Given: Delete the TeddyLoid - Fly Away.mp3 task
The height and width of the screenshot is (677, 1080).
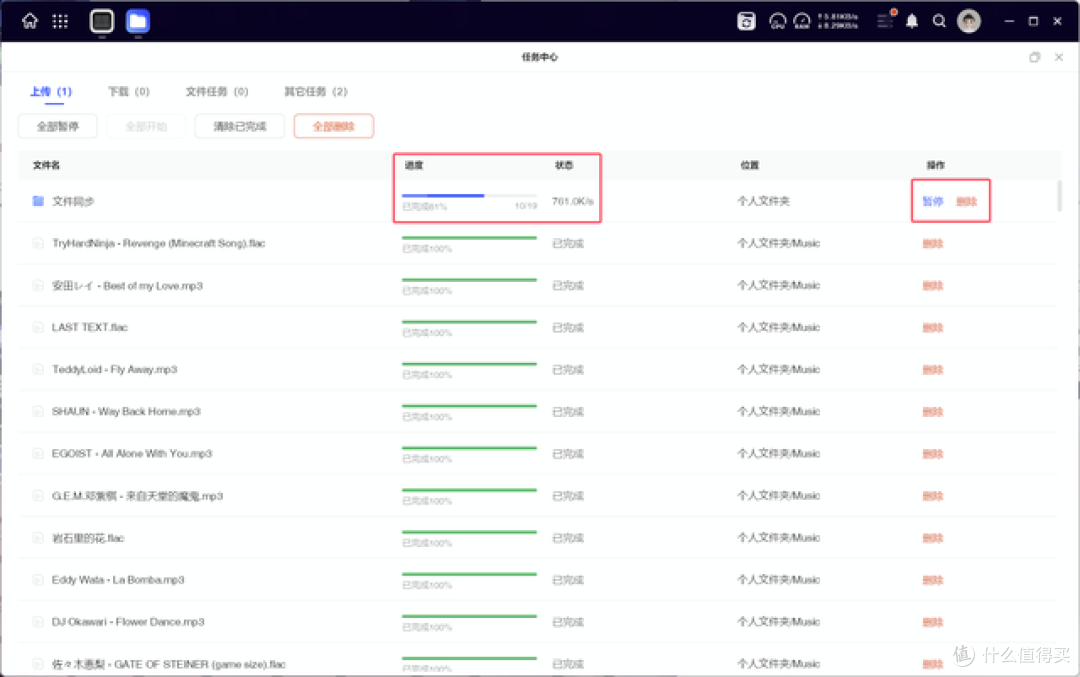Looking at the screenshot, I should pyautogui.click(x=933, y=369).
